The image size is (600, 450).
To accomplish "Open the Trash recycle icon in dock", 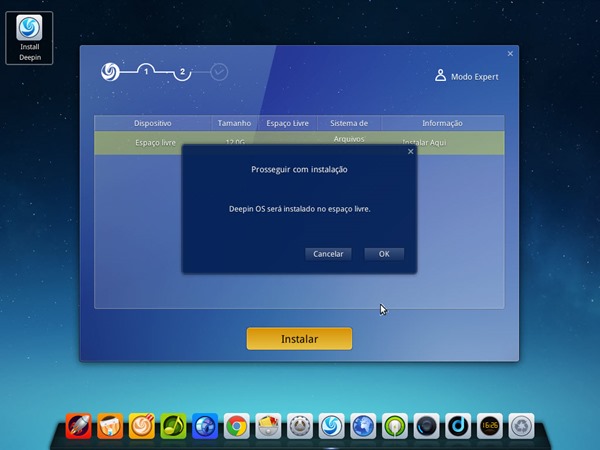I will (521, 426).
